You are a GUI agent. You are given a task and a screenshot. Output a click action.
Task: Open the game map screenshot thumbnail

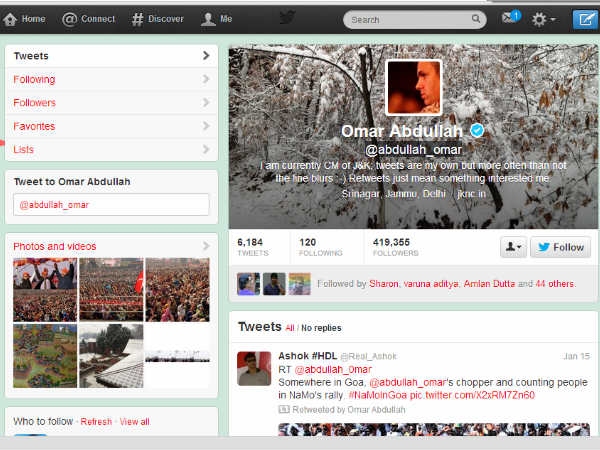(45, 356)
